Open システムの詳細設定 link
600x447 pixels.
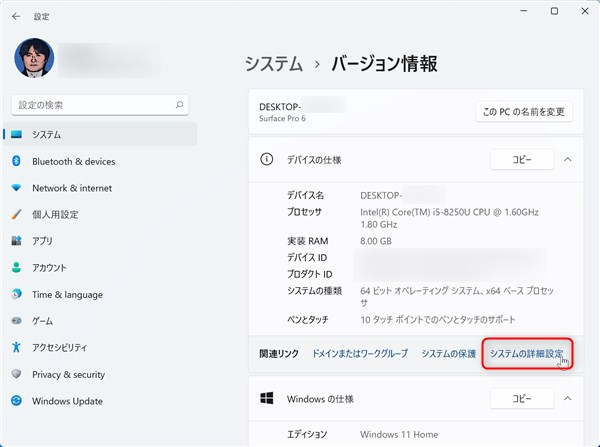point(527,353)
